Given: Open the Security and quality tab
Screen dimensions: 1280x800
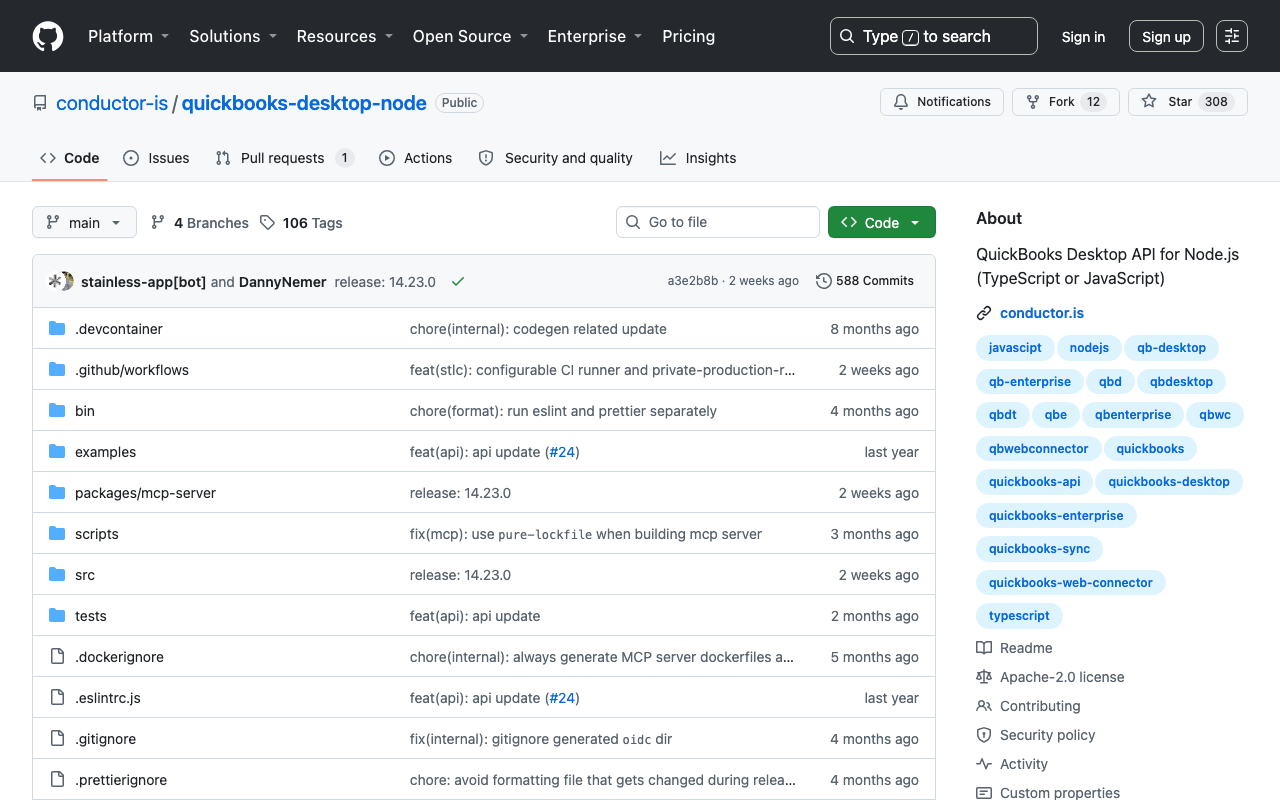Looking at the screenshot, I should (x=555, y=158).
